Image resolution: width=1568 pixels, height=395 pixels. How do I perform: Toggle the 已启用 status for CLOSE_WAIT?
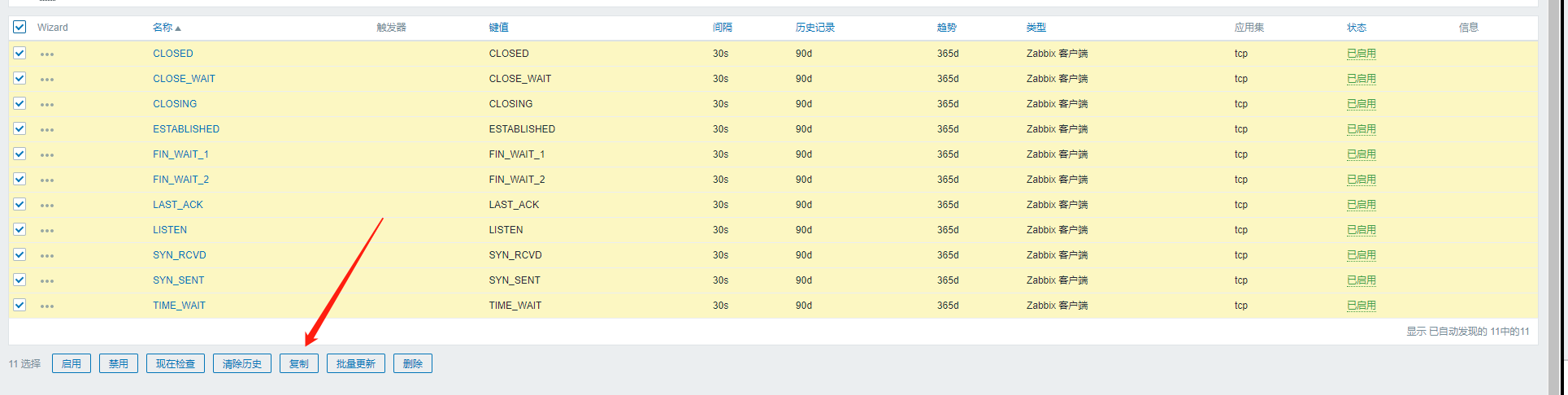pyautogui.click(x=1362, y=79)
